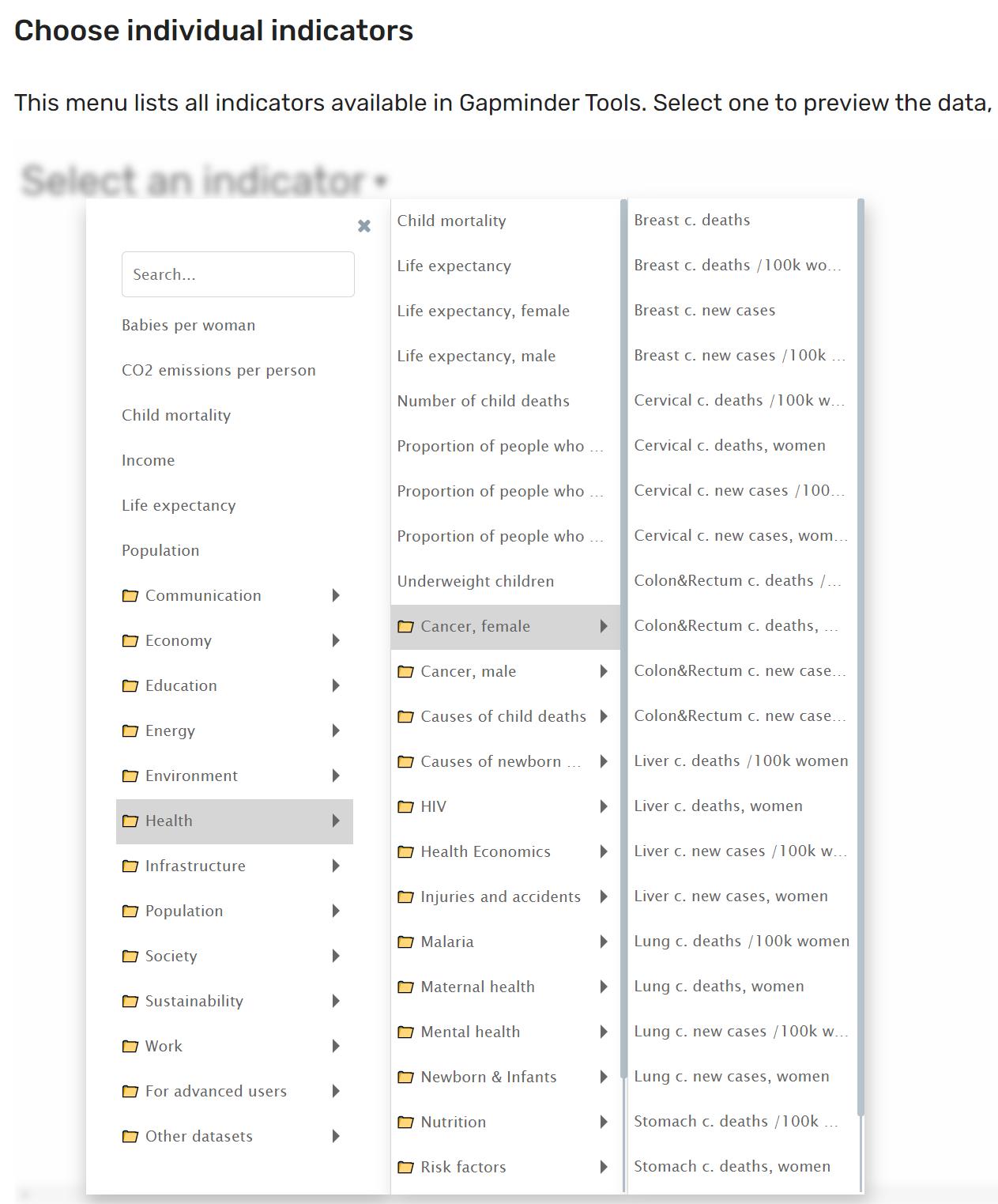Image resolution: width=998 pixels, height=1204 pixels.
Task: Click the Work folder icon
Action: (130, 1047)
